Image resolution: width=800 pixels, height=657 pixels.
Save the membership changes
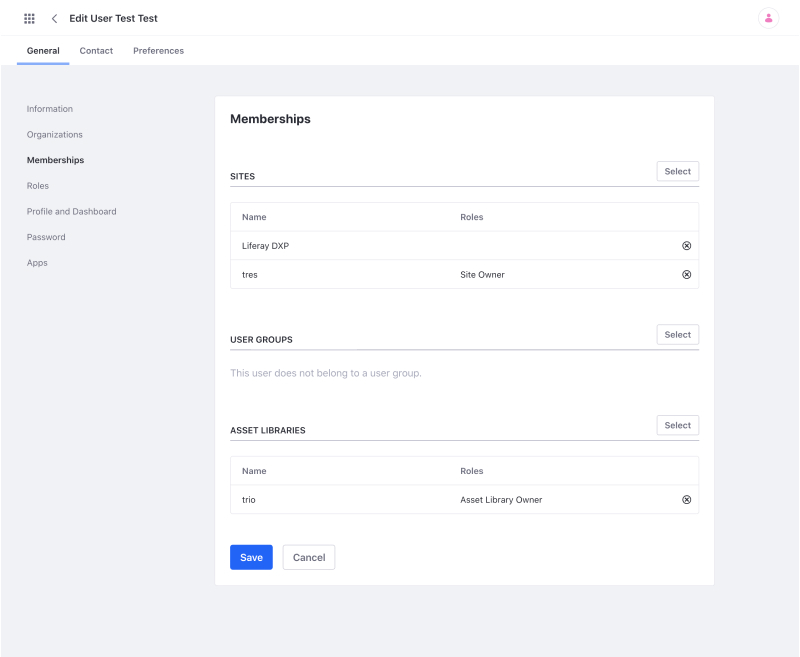(x=251, y=557)
